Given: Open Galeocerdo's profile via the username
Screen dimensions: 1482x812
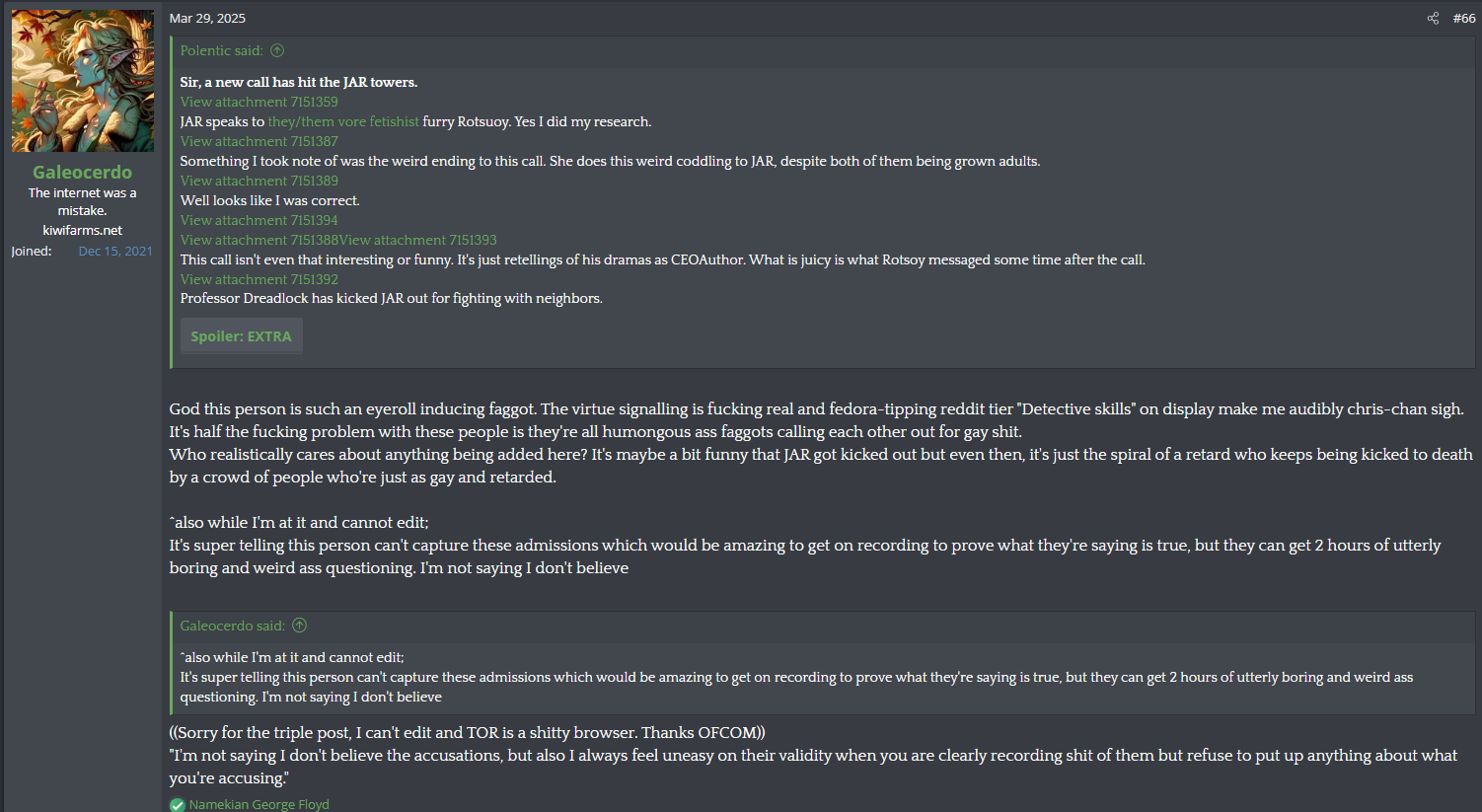Looking at the screenshot, I should click(x=82, y=172).
